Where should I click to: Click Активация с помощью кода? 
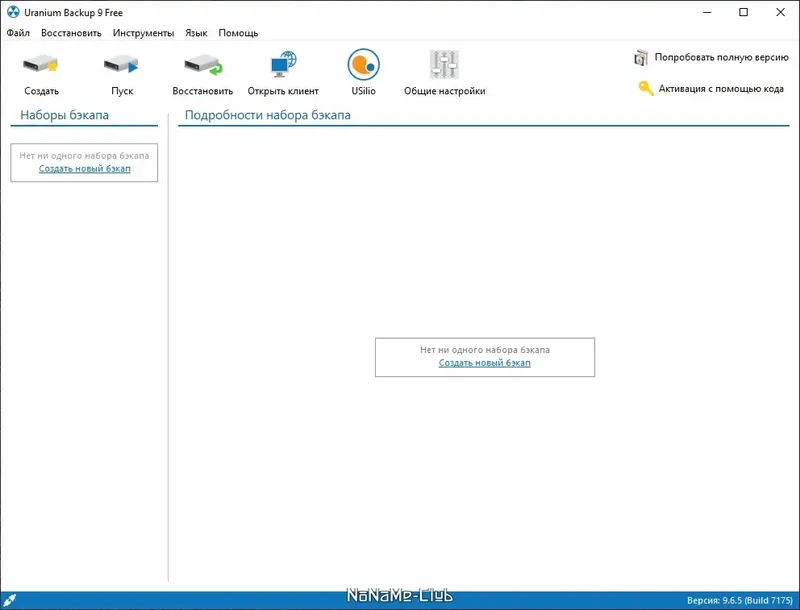721,89
